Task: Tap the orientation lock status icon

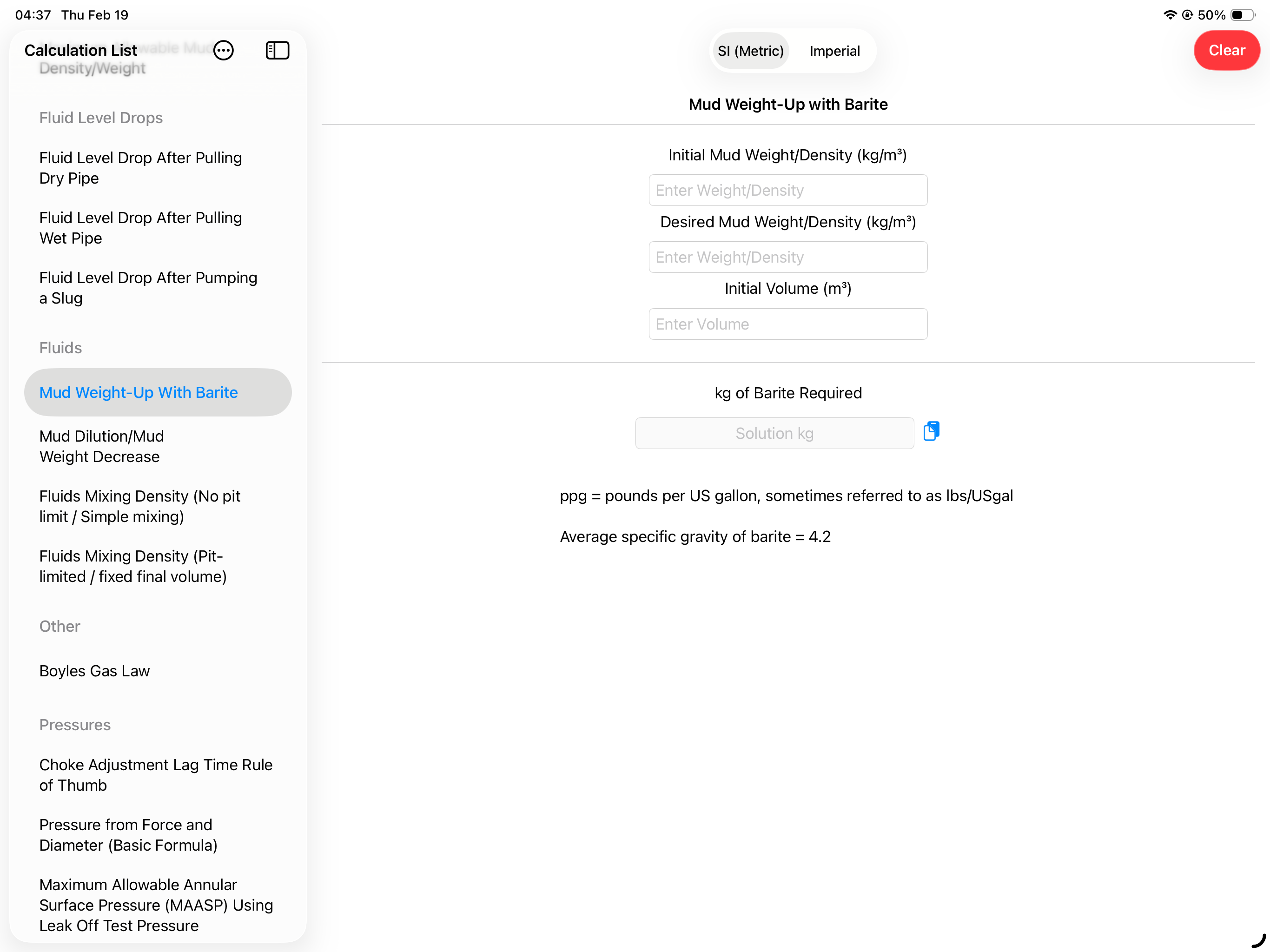Action: (1188, 15)
